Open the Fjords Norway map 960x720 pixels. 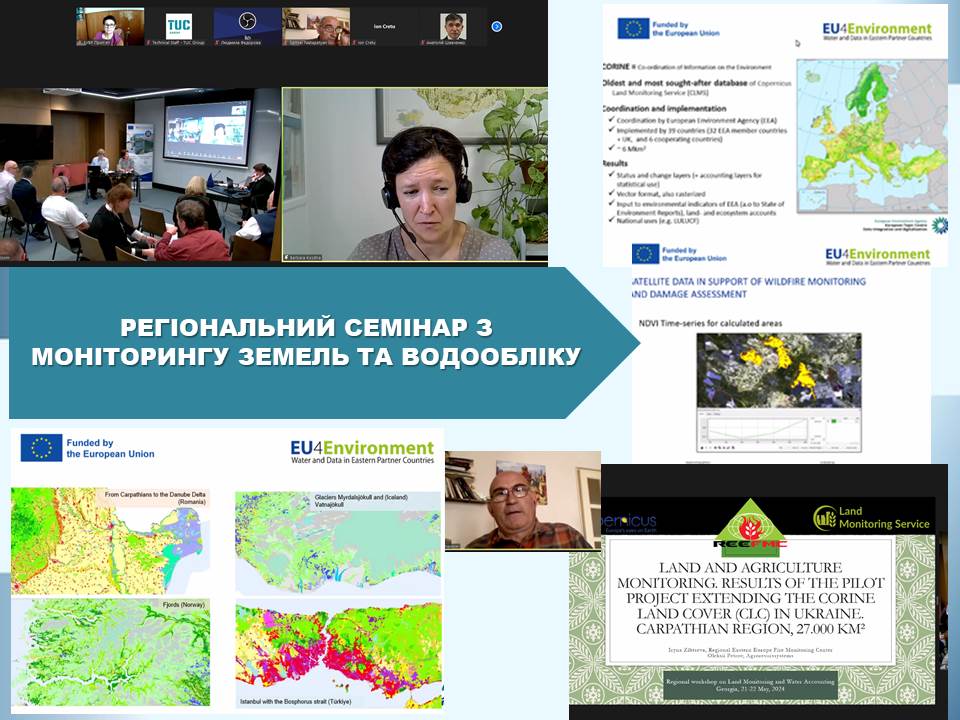(x=110, y=650)
